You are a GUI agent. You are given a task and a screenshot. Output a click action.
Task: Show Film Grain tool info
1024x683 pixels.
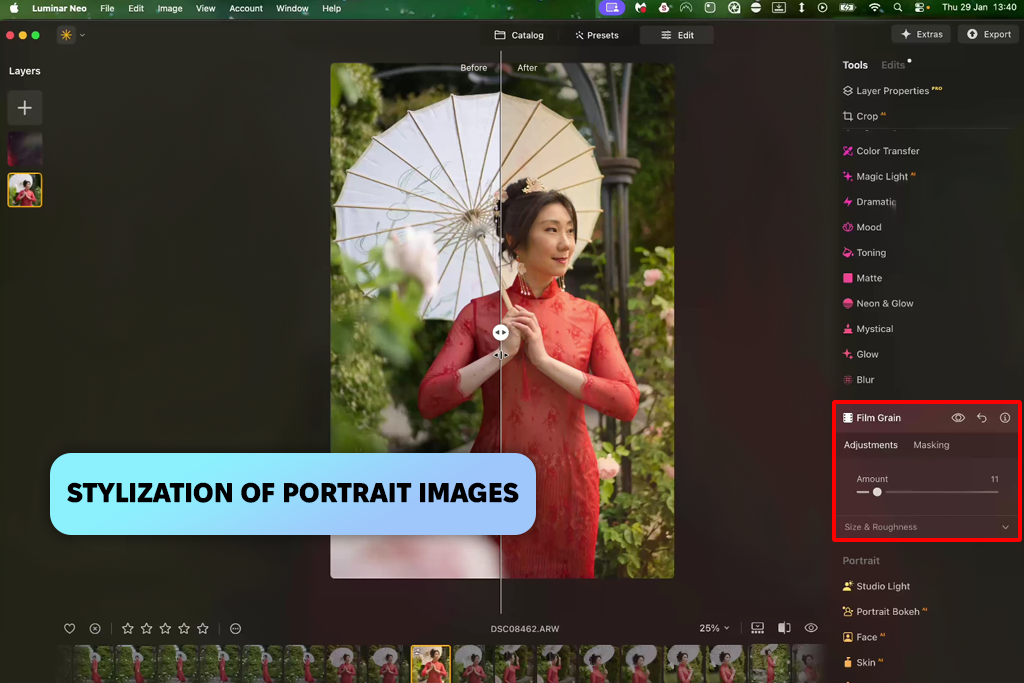1005,418
